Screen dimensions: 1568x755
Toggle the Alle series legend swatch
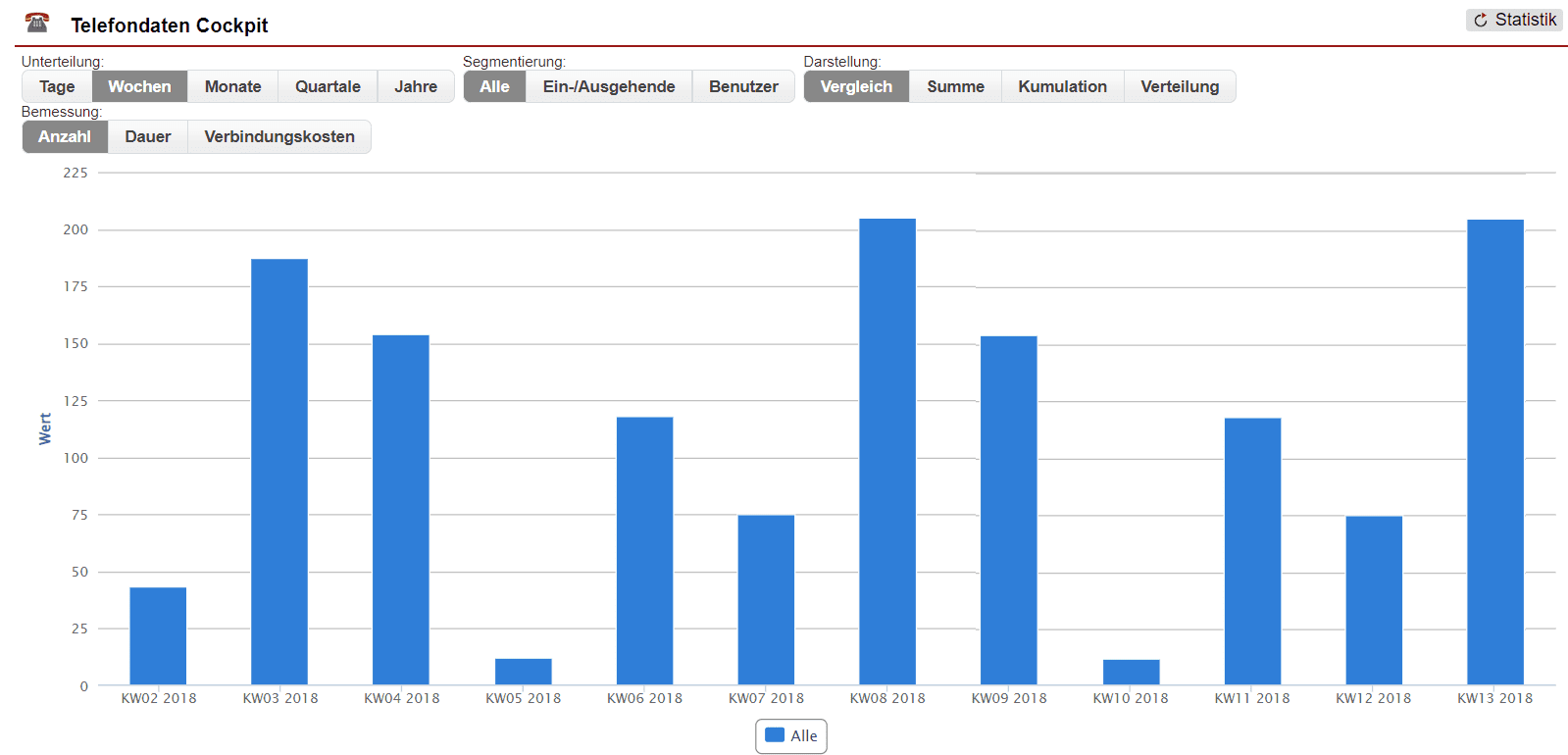pos(775,735)
